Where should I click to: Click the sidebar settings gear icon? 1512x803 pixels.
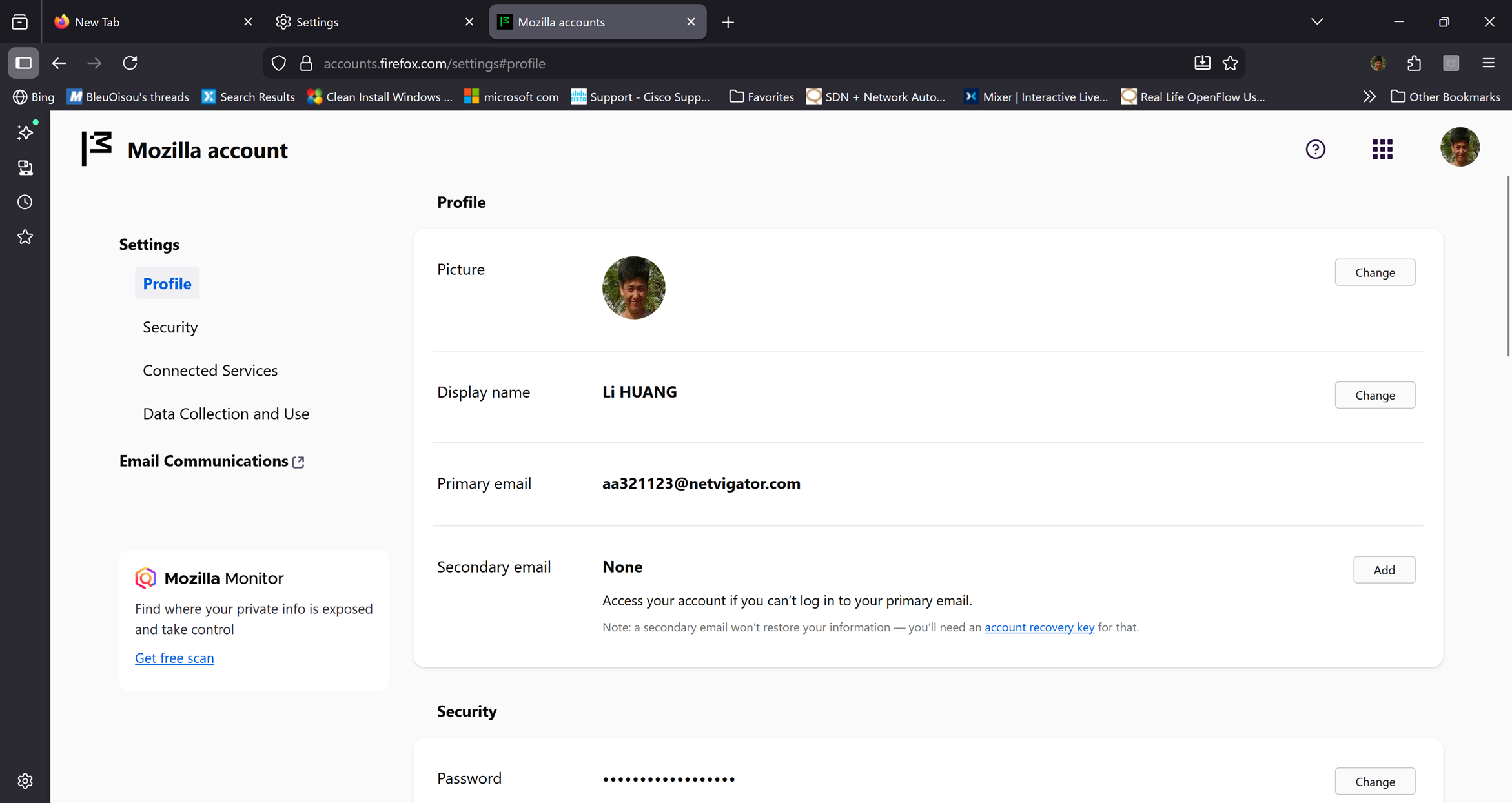[x=25, y=781]
